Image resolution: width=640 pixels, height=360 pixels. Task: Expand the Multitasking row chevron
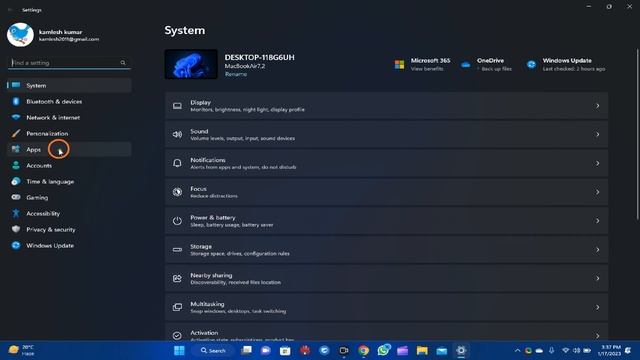(x=597, y=307)
